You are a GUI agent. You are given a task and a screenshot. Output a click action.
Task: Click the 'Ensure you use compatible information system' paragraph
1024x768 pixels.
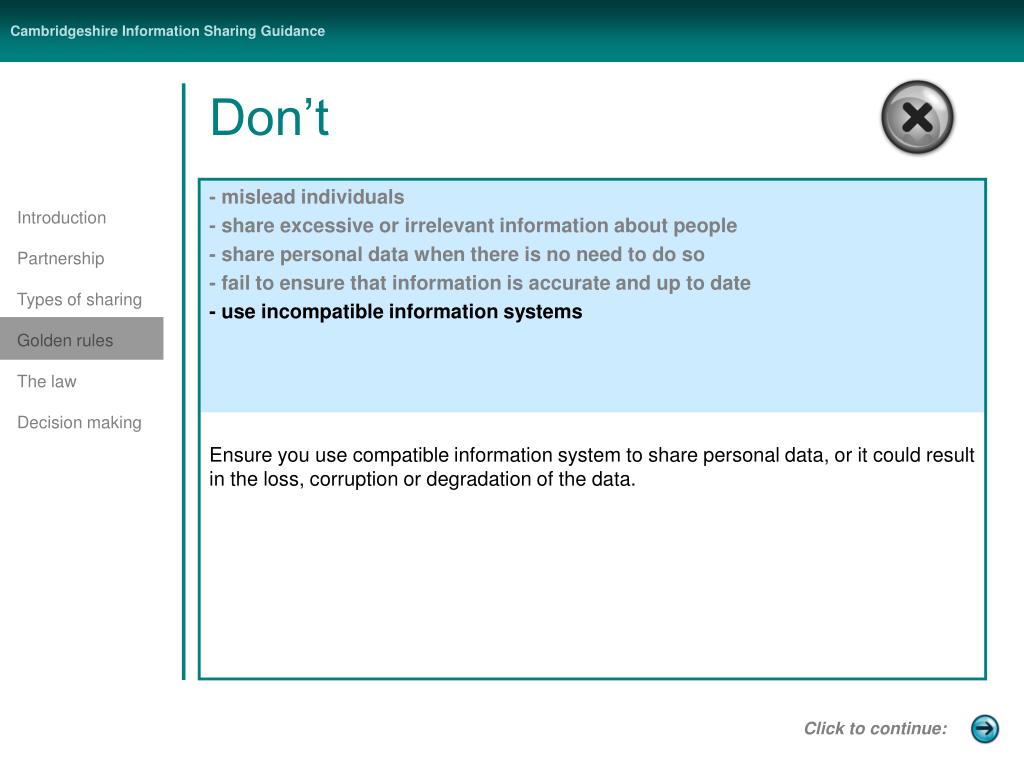(x=592, y=467)
